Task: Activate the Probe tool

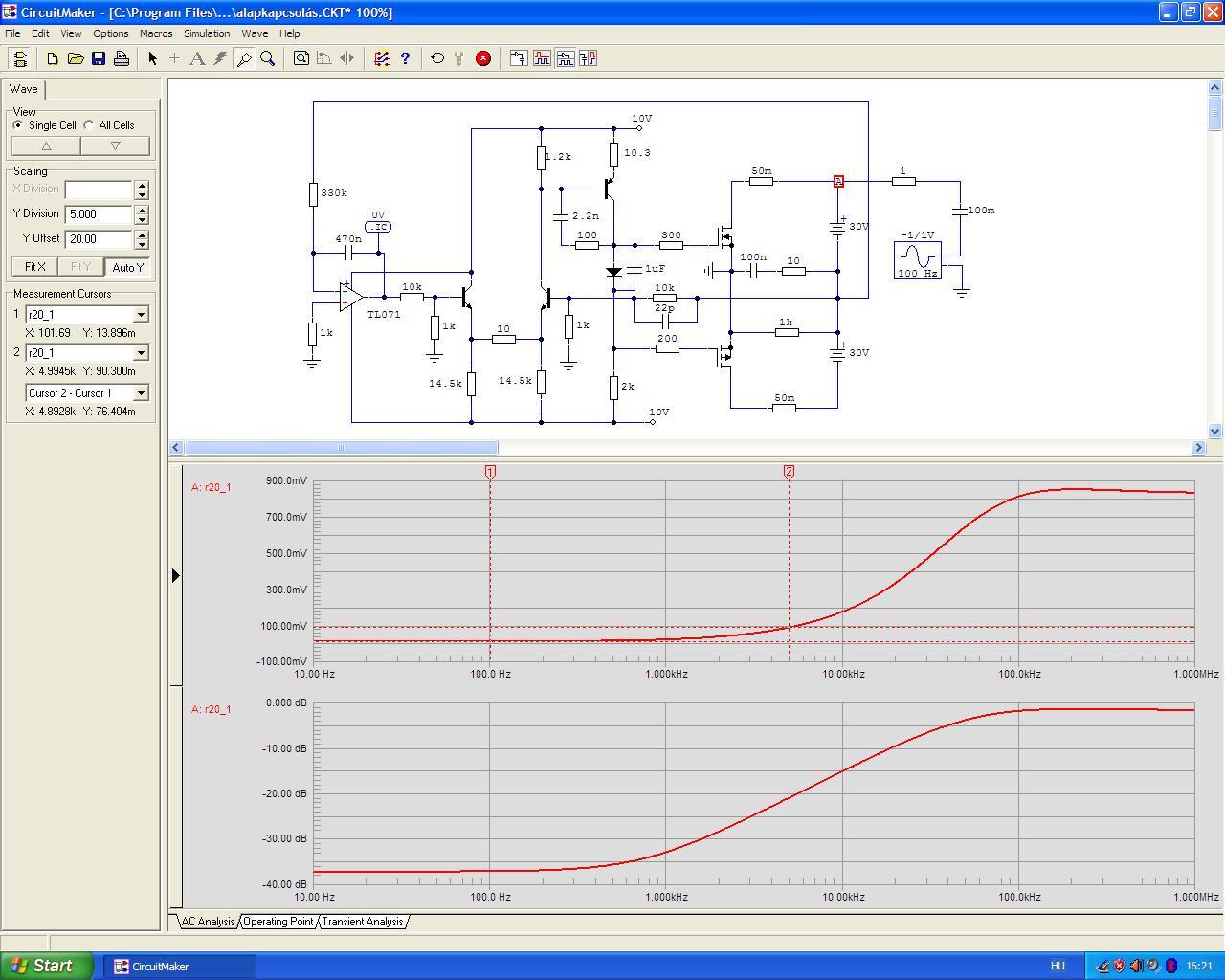Action: (x=244, y=58)
